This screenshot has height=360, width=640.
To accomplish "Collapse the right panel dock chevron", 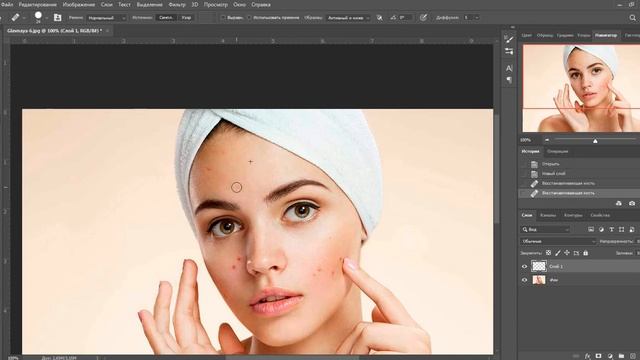I will pos(513,27).
